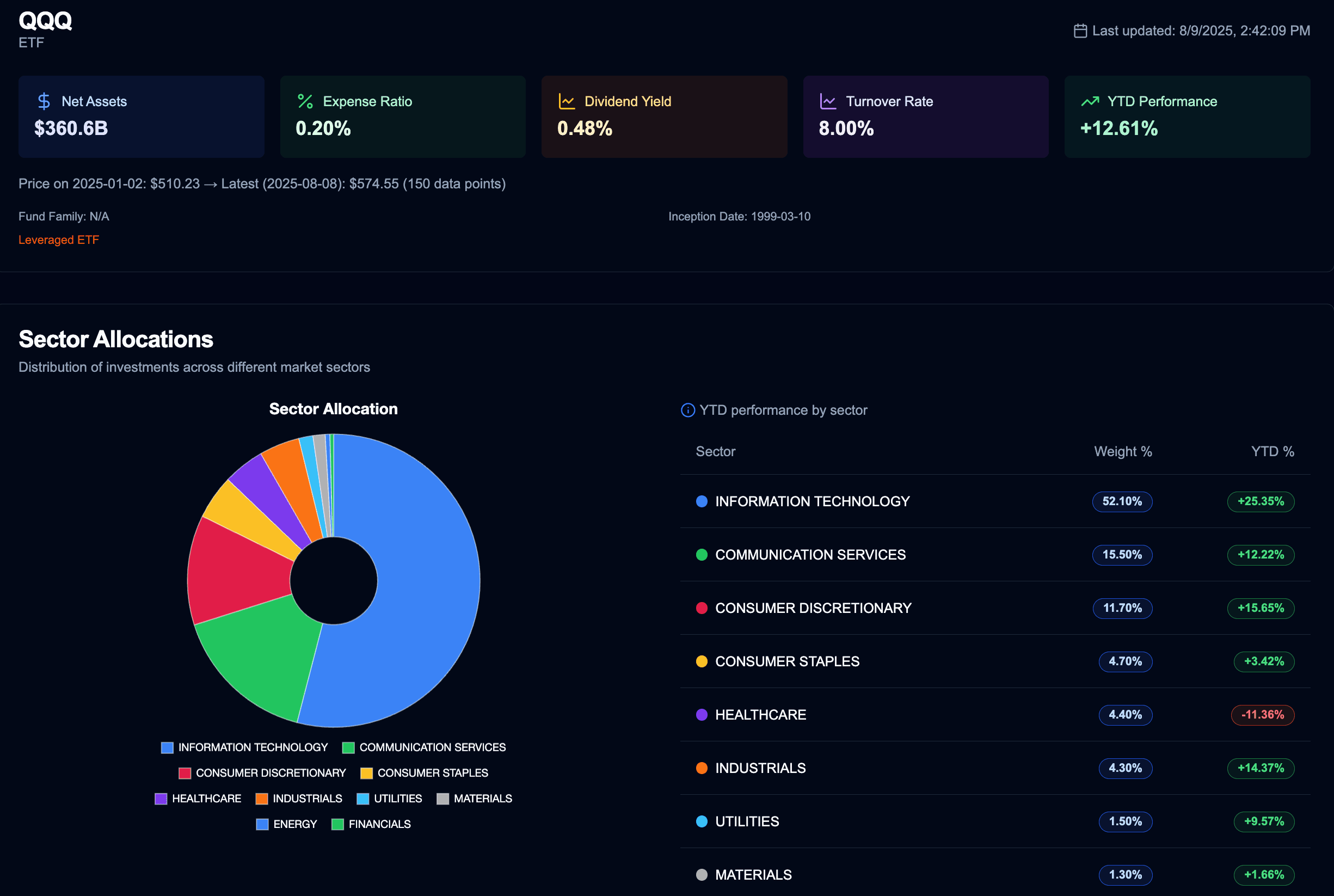Click the QQQ ticker heading
This screenshot has height=896, width=1334.
[x=45, y=22]
